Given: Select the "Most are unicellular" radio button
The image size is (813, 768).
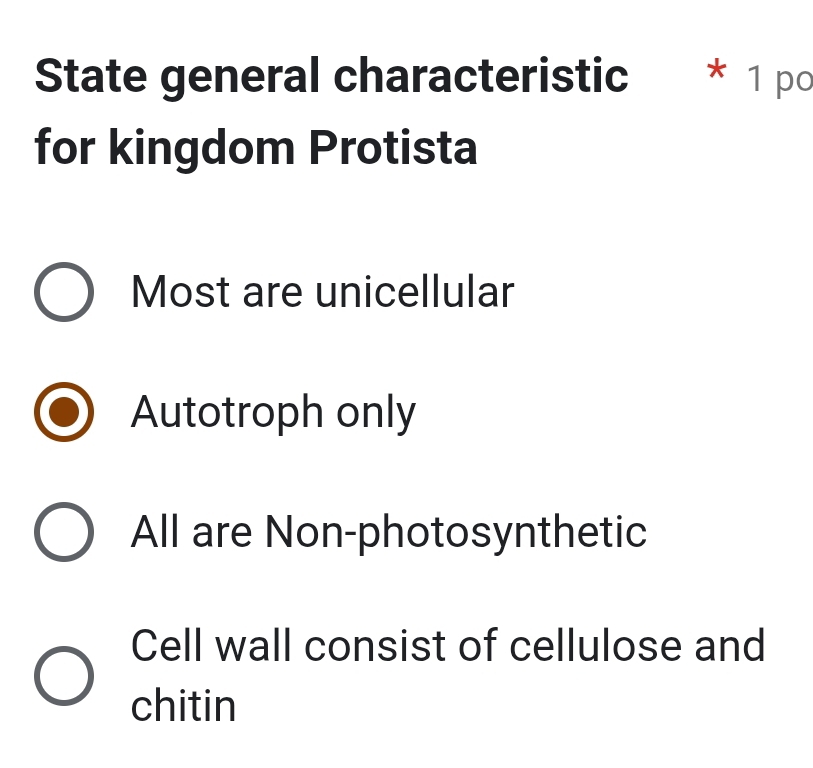Looking at the screenshot, I should 65,293.
